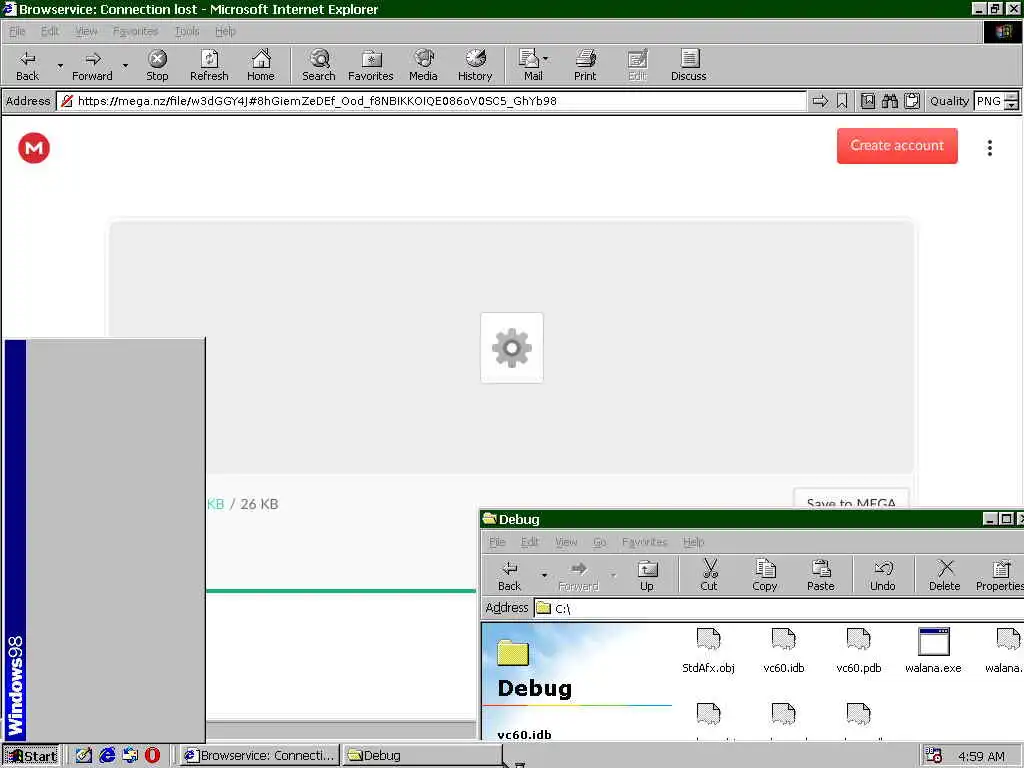Click the green download progress bar
This screenshot has width=1024, height=768.
pos(340,591)
